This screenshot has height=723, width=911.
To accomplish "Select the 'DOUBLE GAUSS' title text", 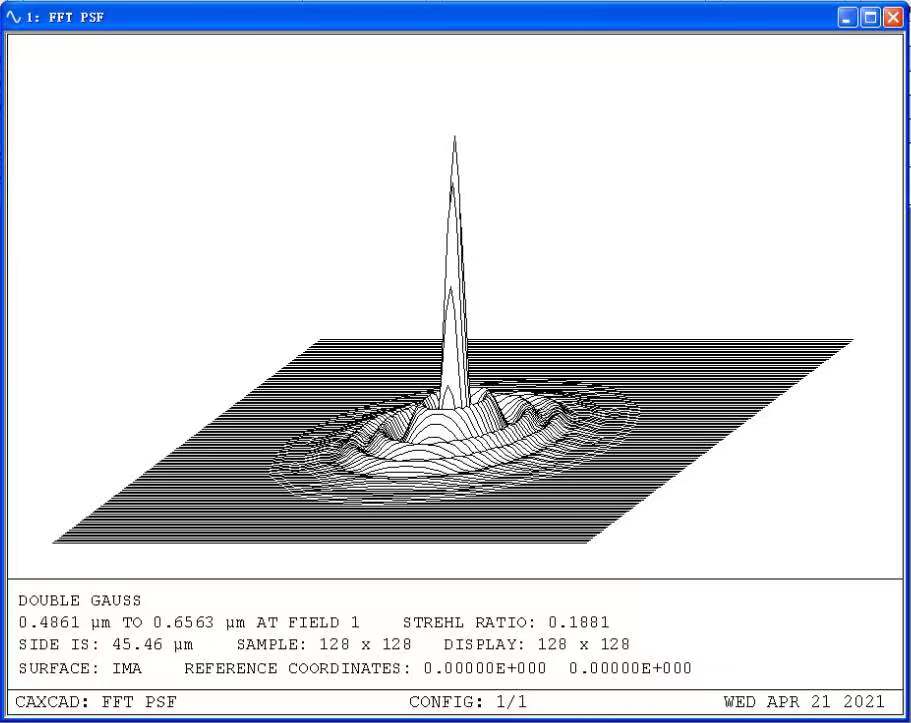I will (80, 600).
